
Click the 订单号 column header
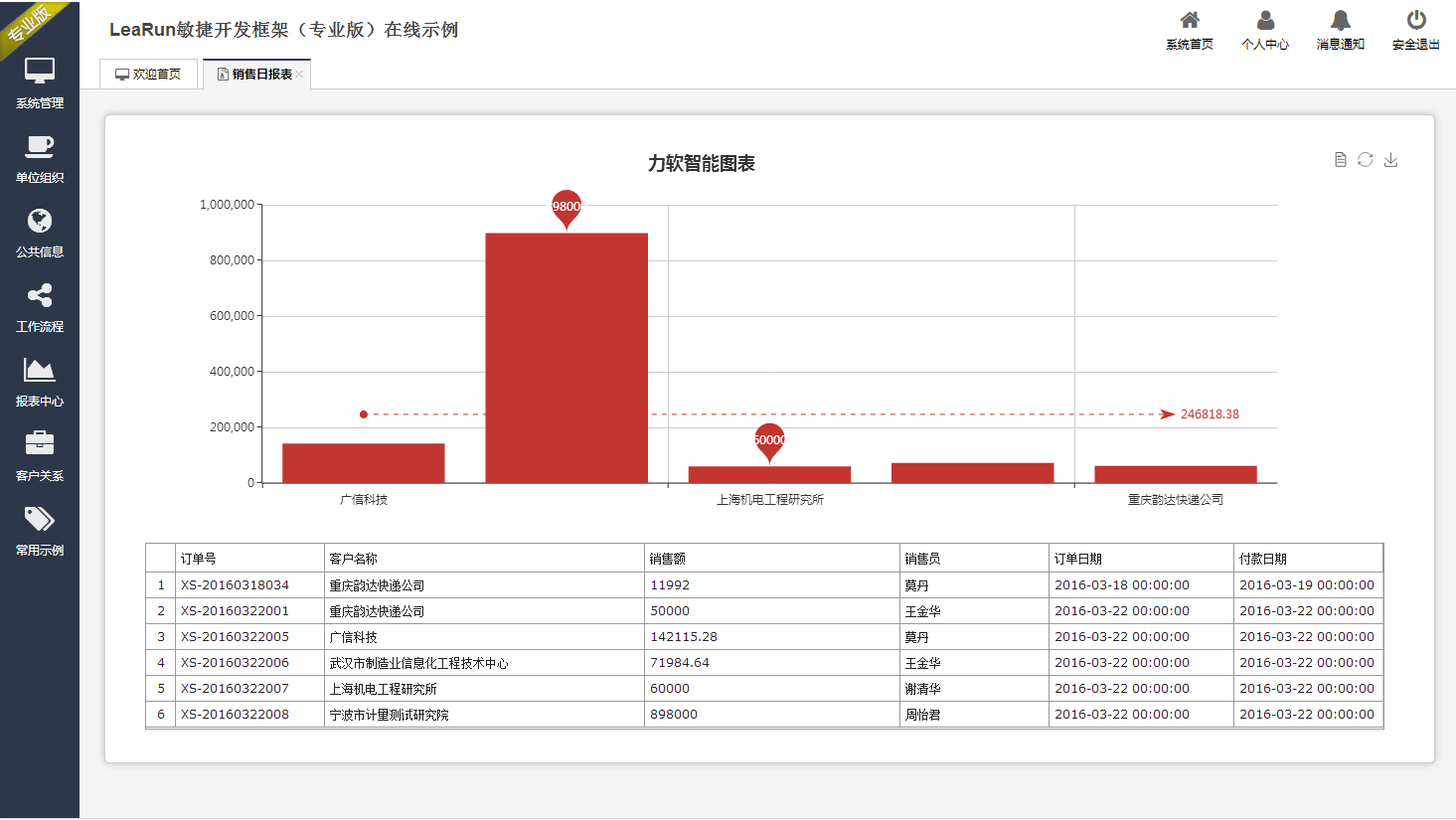(250, 559)
